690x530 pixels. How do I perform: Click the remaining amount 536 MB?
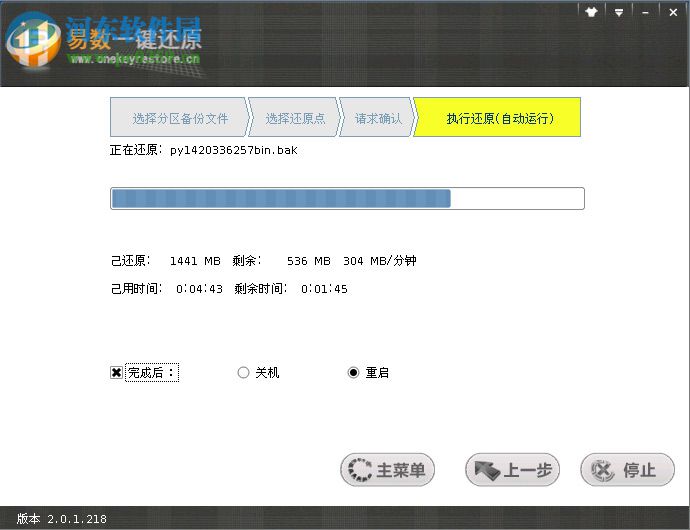pyautogui.click(x=308, y=261)
